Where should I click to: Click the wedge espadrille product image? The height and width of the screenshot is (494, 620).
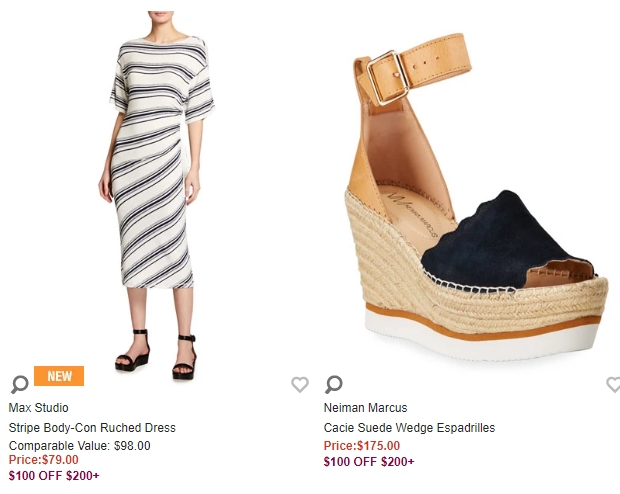coord(476,198)
